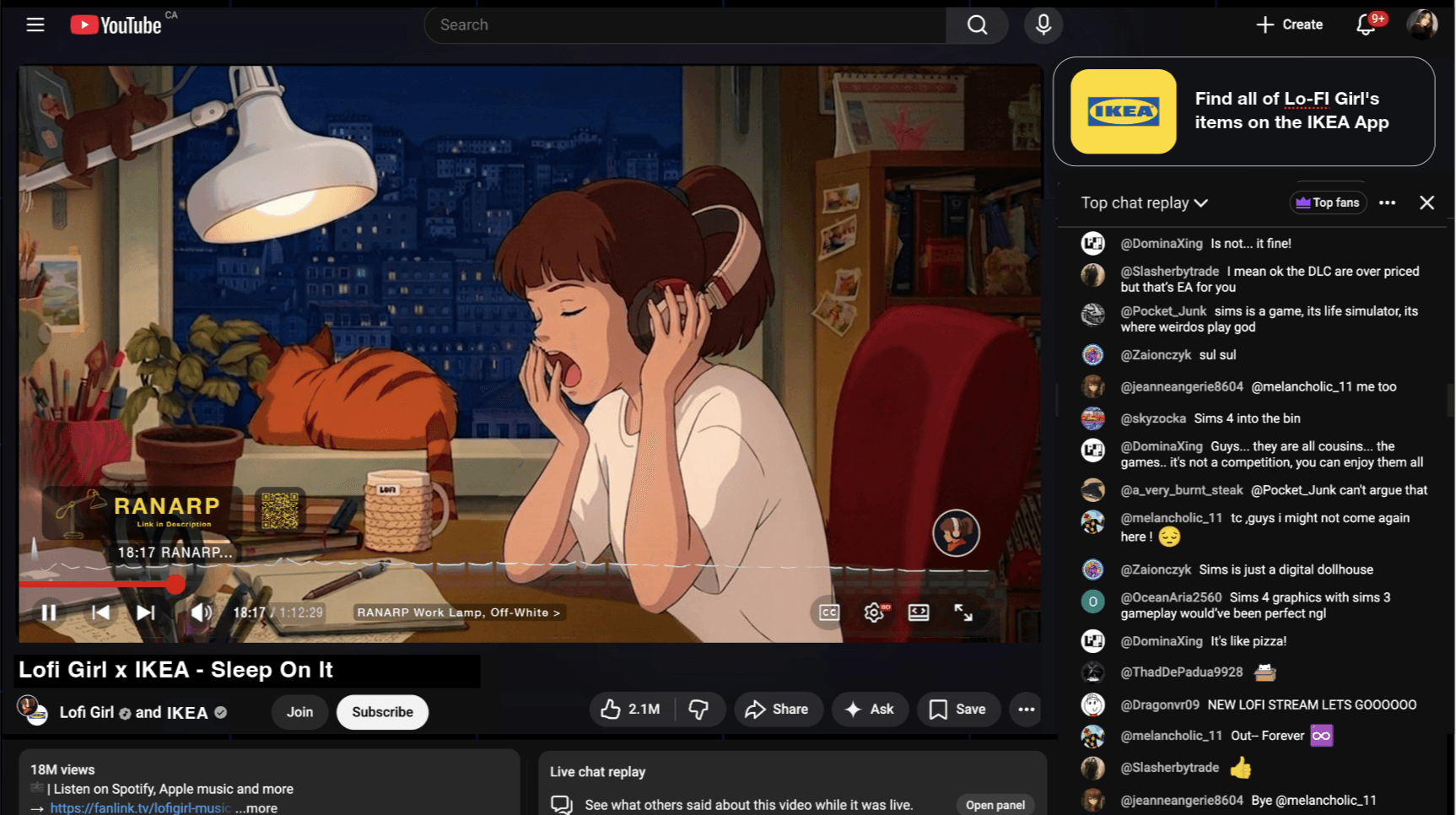This screenshot has height=815, width=1456.
Task: Open player settings gear
Action: [x=875, y=613]
